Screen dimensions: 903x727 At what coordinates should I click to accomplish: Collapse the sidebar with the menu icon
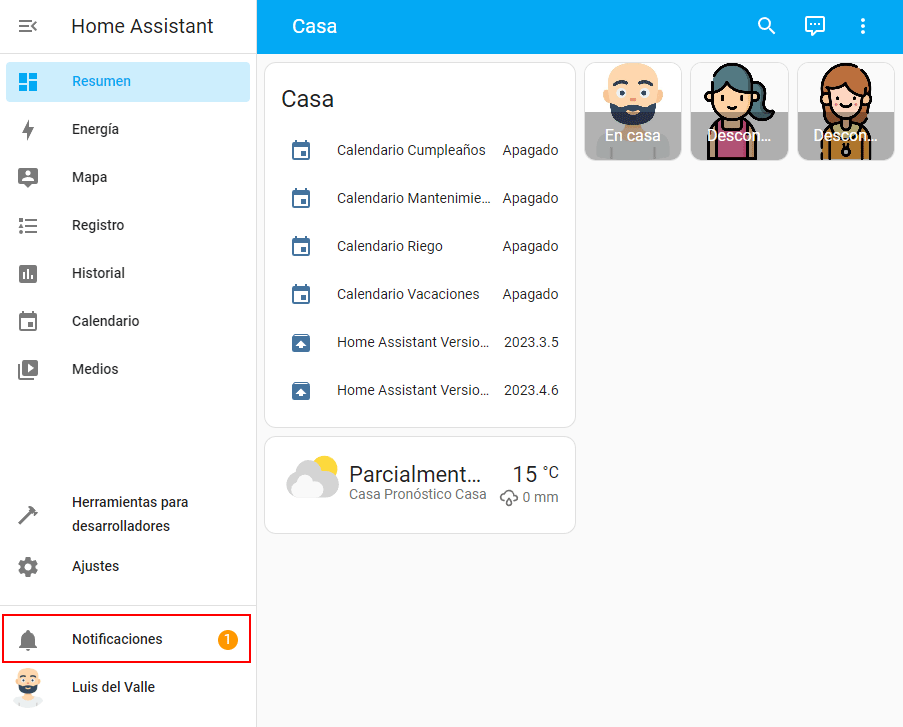coord(28,26)
